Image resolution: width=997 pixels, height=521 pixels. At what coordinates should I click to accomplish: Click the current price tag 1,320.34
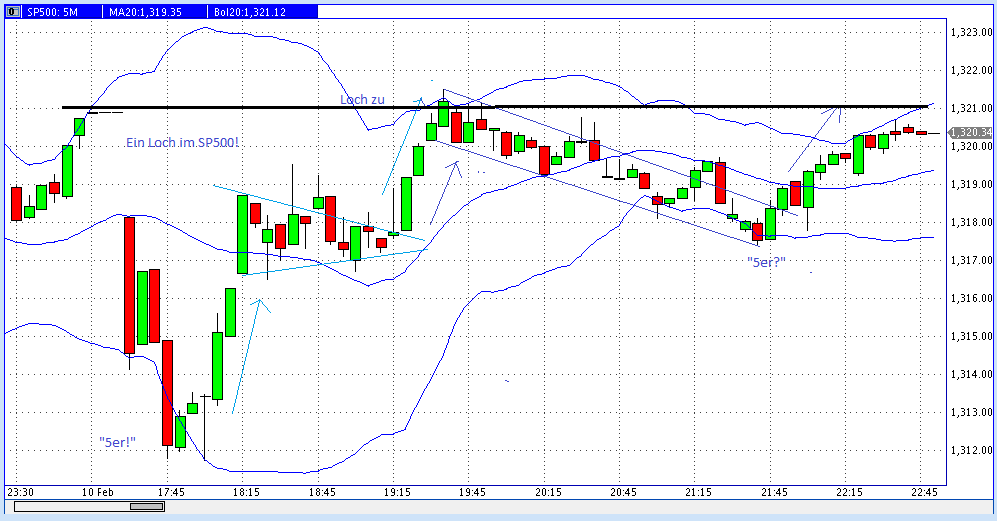pos(970,132)
